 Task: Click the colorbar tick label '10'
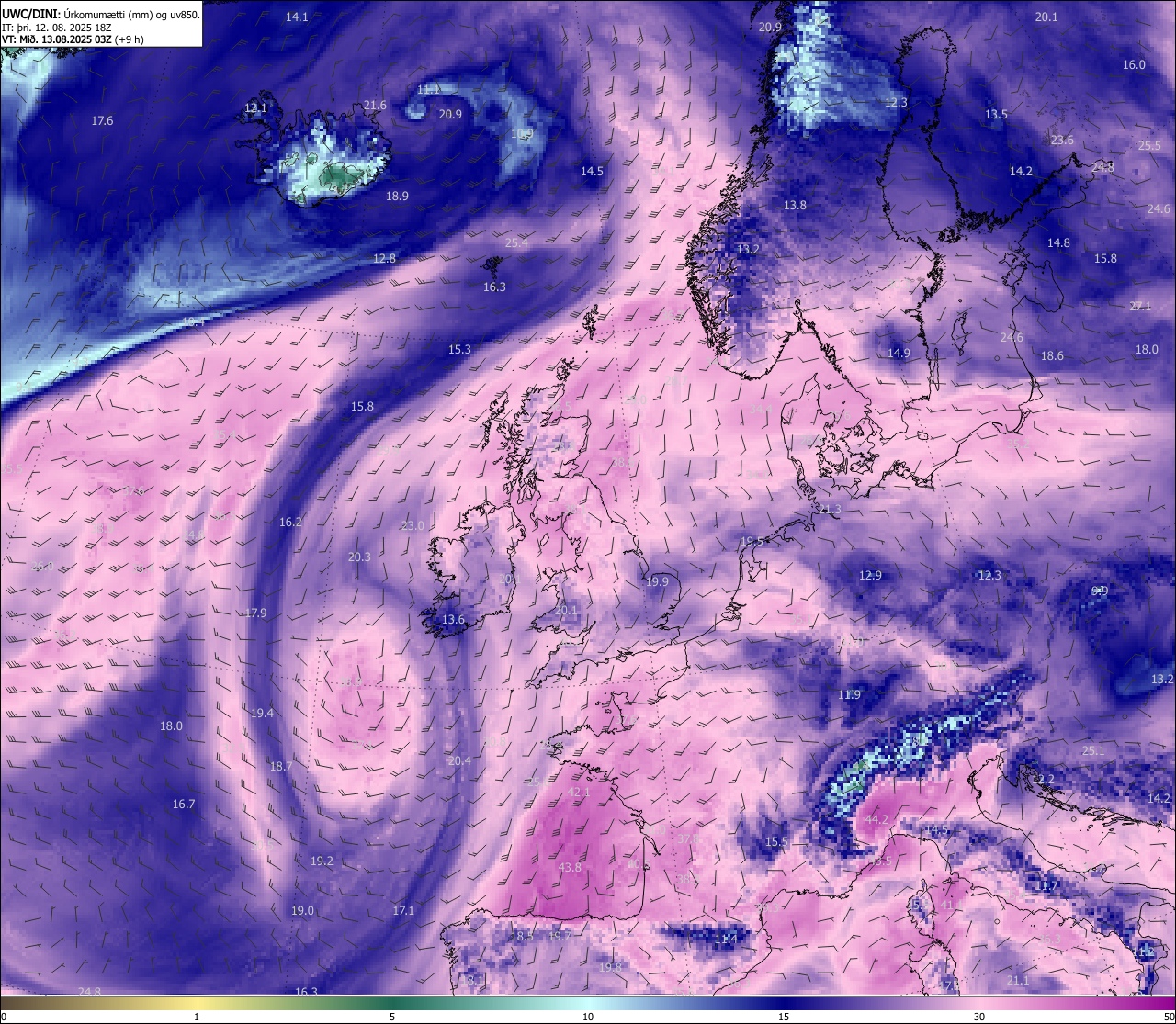[588, 1017]
